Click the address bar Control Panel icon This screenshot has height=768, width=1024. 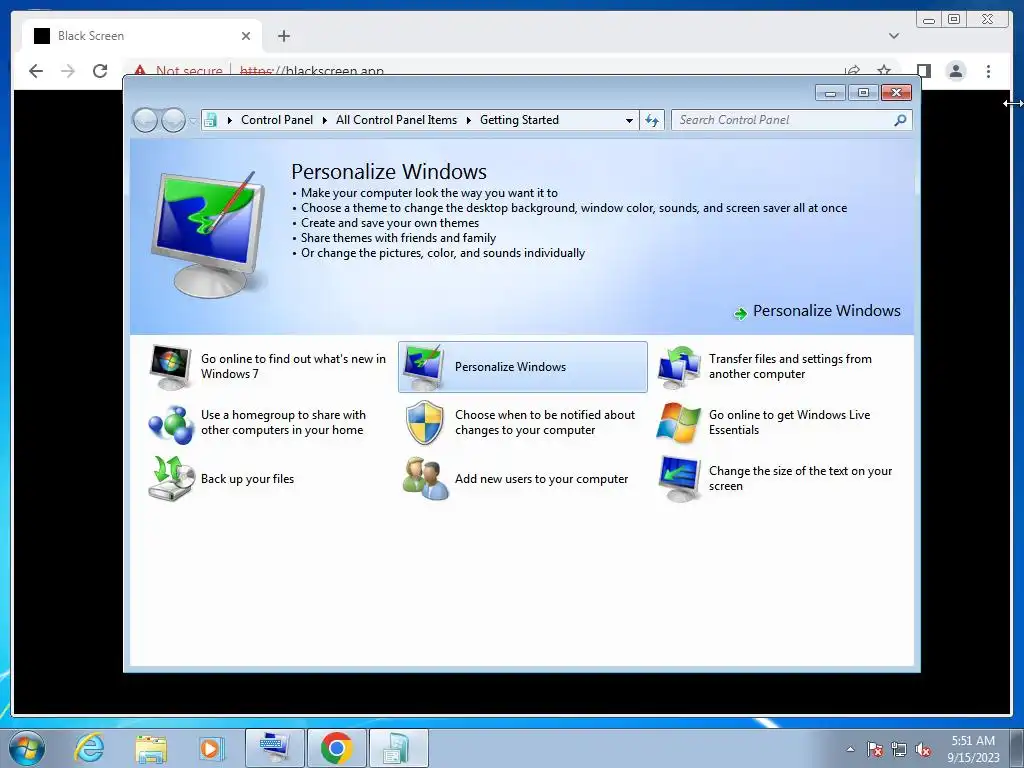pyautogui.click(x=210, y=120)
